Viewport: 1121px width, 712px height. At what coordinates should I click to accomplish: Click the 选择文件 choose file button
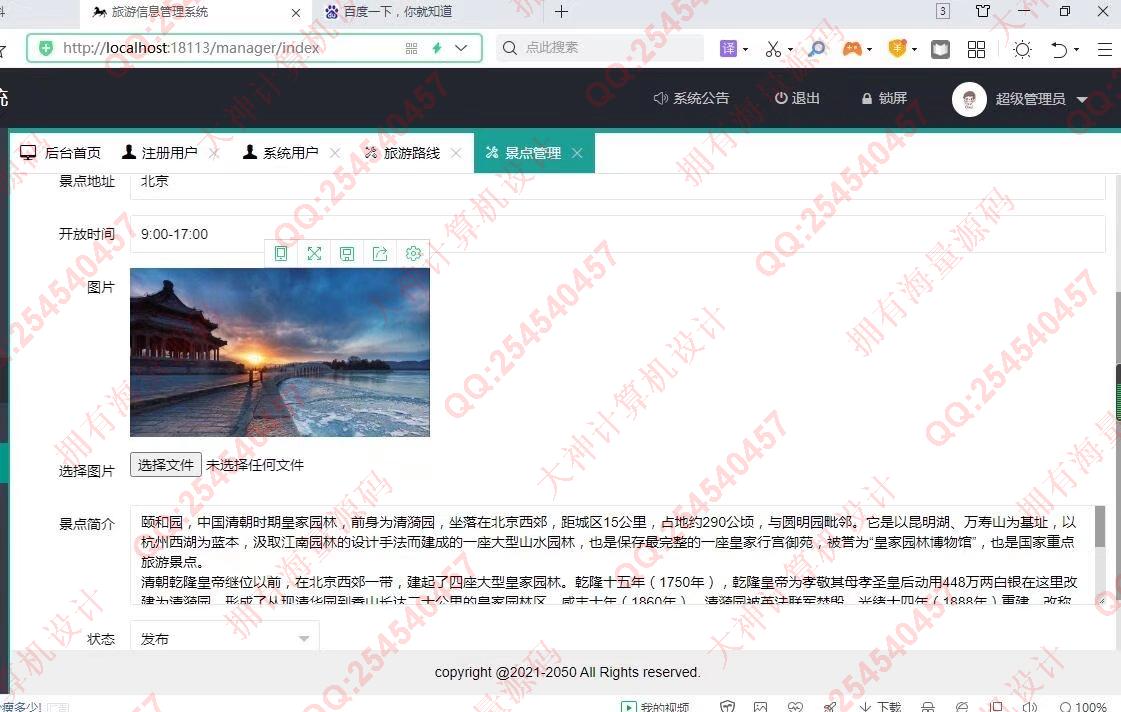click(166, 464)
